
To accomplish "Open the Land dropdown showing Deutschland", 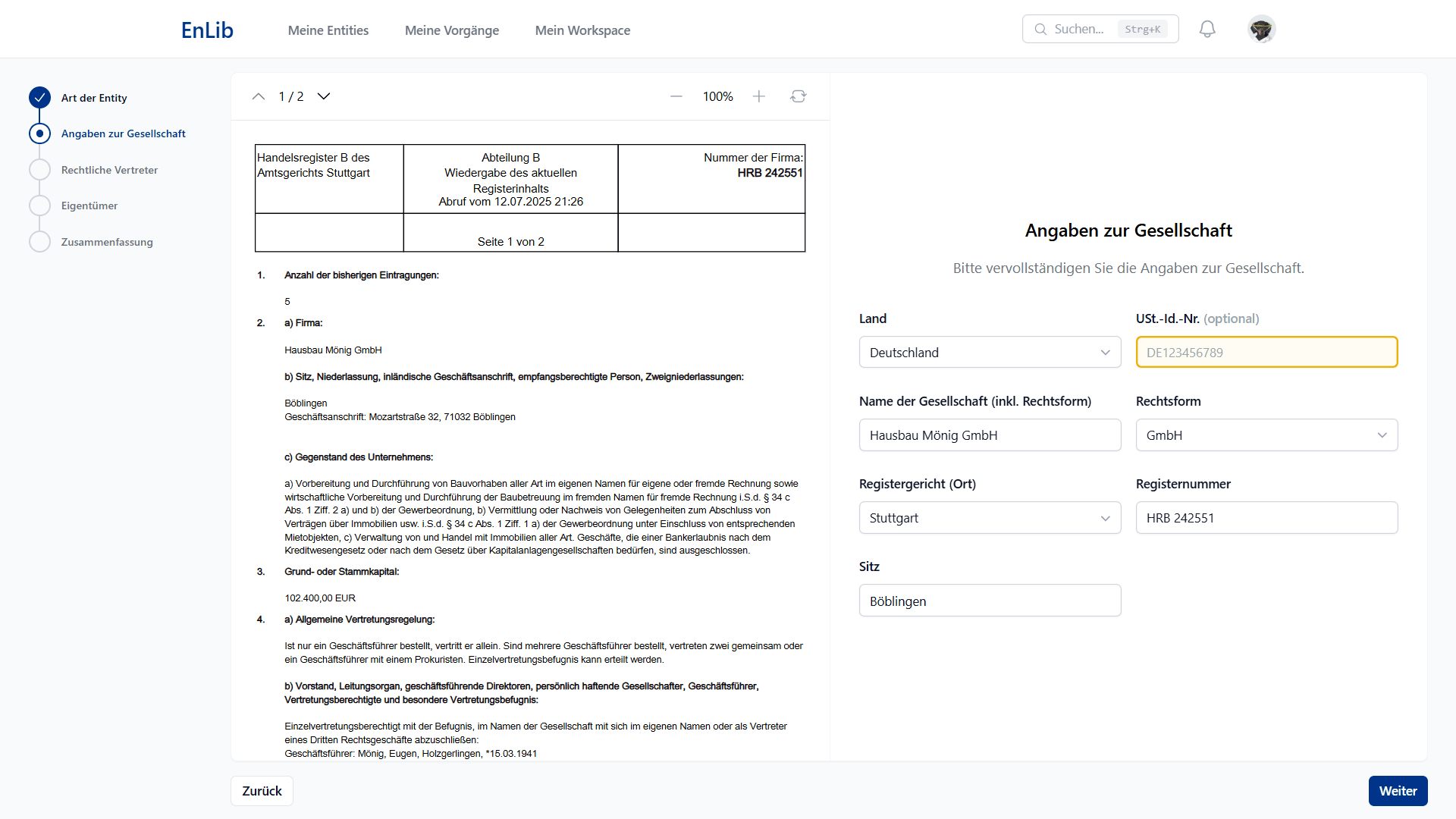I will (x=990, y=352).
